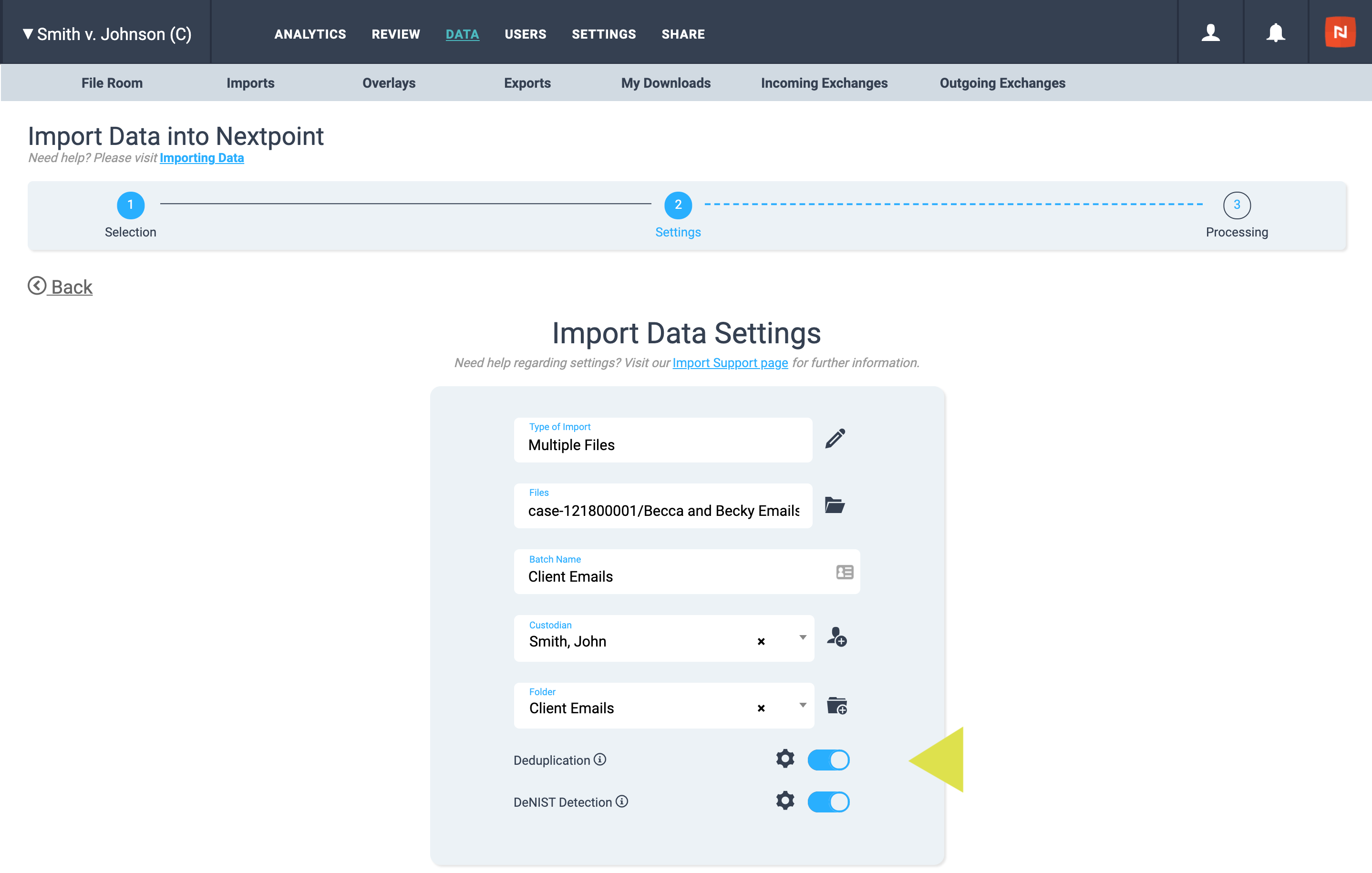Open the notifications bell

(1276, 33)
